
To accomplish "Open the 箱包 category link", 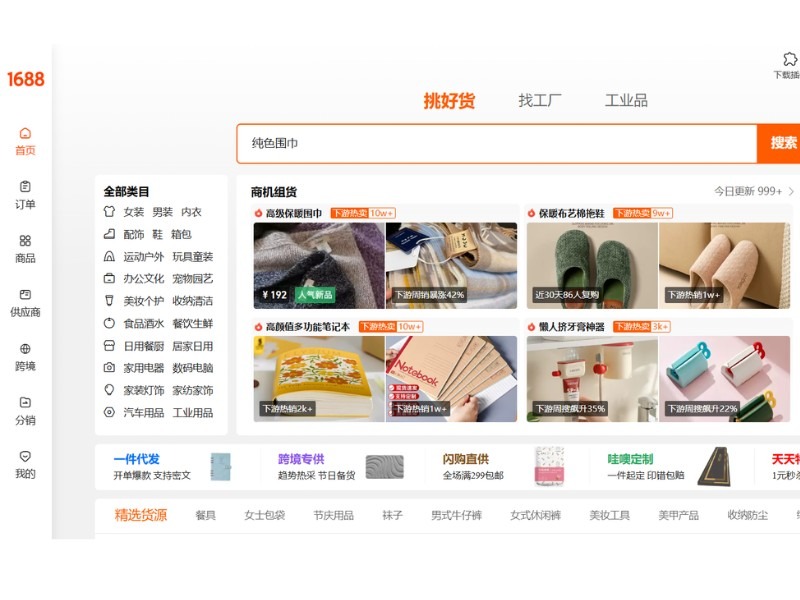I will [x=181, y=234].
